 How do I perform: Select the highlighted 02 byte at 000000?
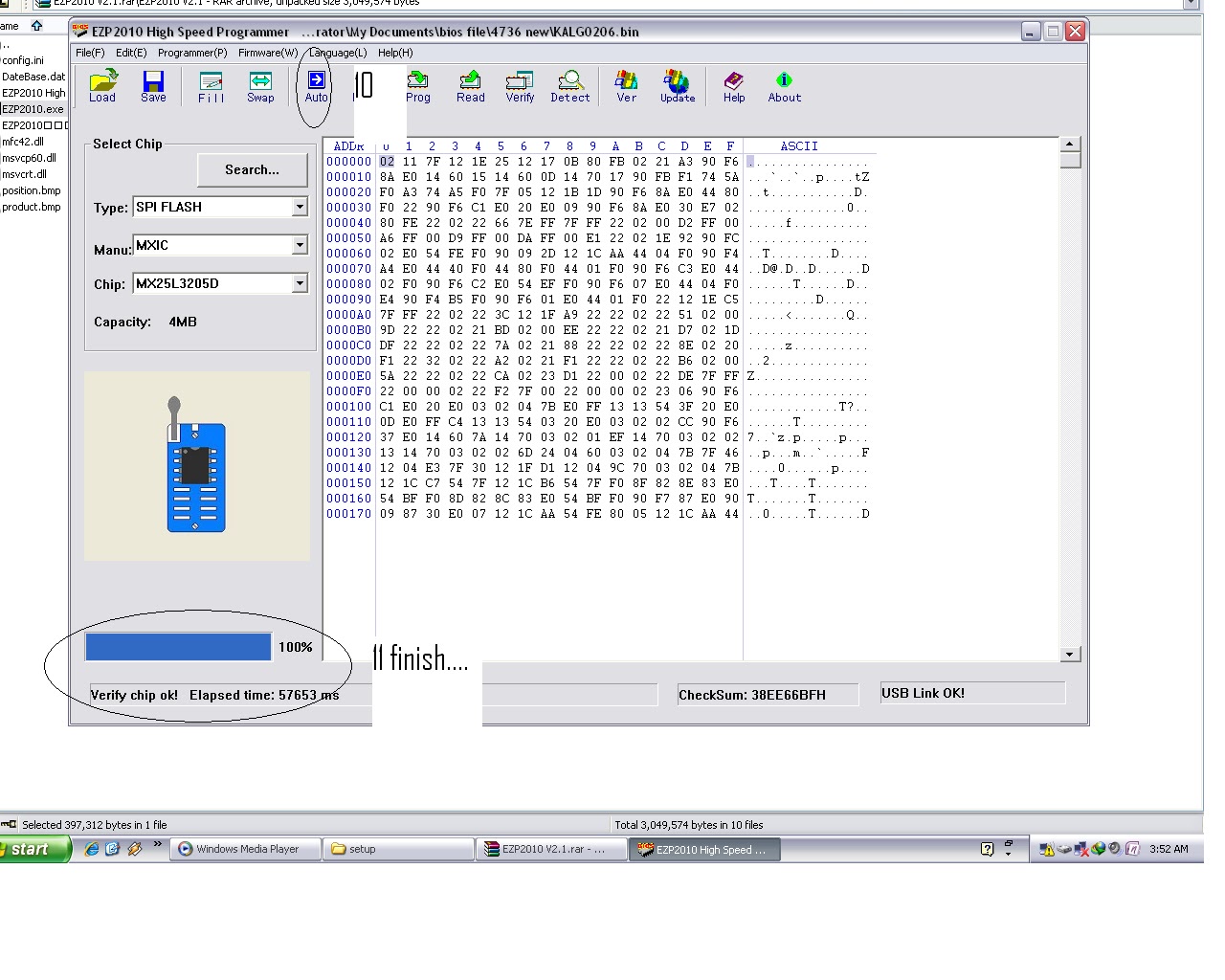387,162
